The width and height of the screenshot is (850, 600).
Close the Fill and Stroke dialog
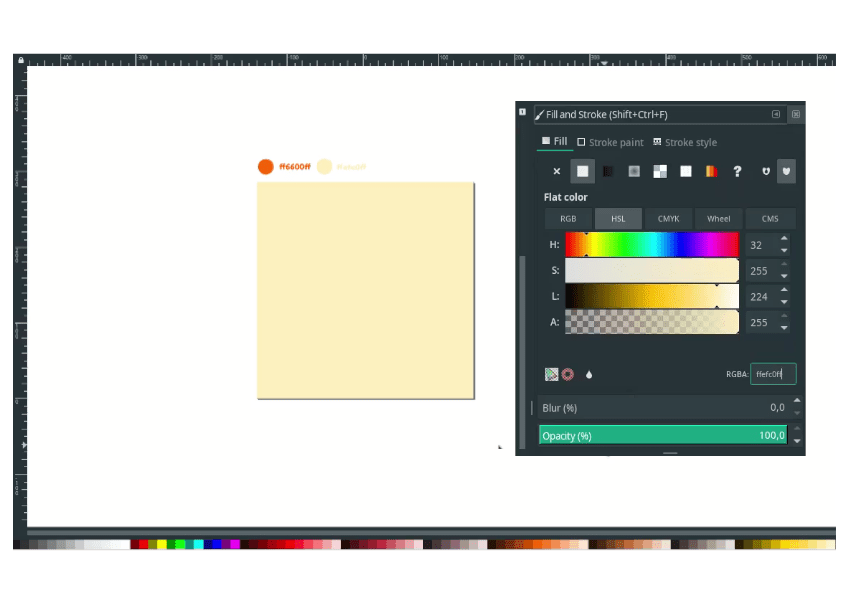(x=796, y=114)
